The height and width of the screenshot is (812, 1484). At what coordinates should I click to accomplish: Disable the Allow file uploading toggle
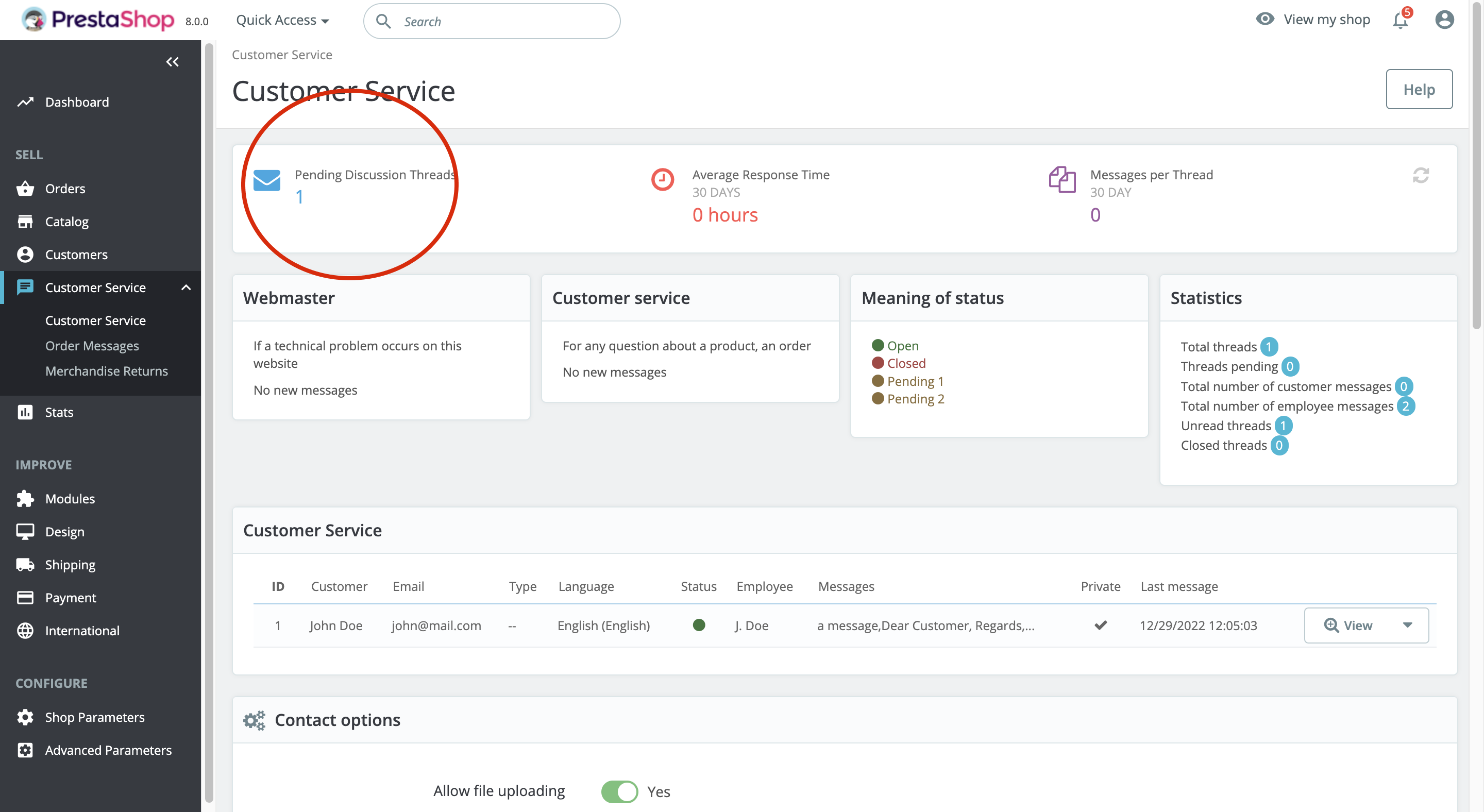[619, 791]
